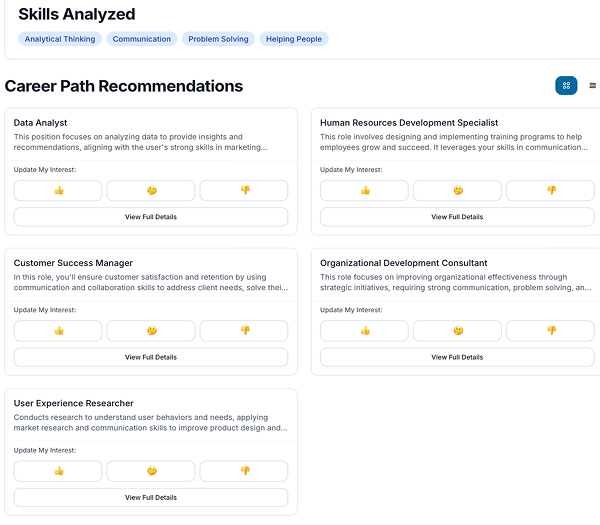Click the Human Resources Development Specialist title
This screenshot has height=525, width=600.
(409, 123)
